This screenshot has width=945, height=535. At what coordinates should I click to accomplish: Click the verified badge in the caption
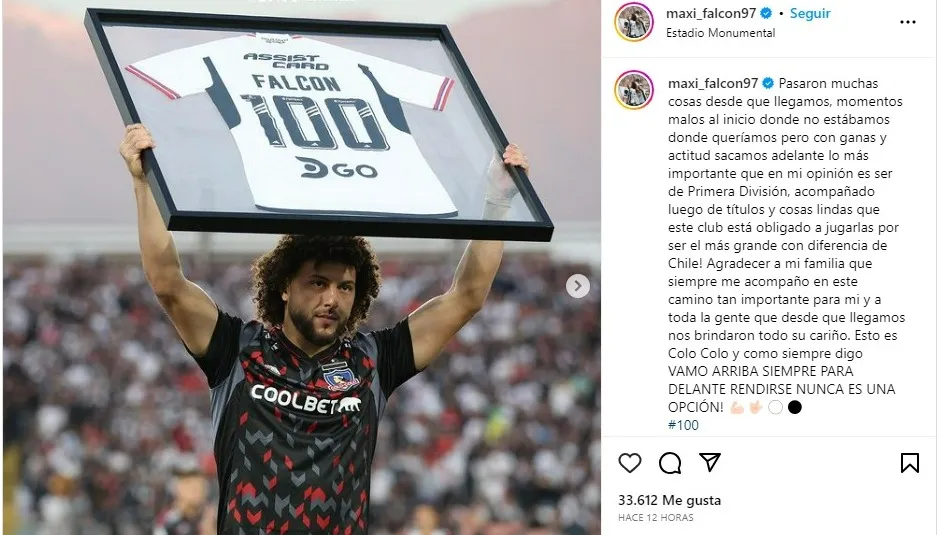[768, 83]
